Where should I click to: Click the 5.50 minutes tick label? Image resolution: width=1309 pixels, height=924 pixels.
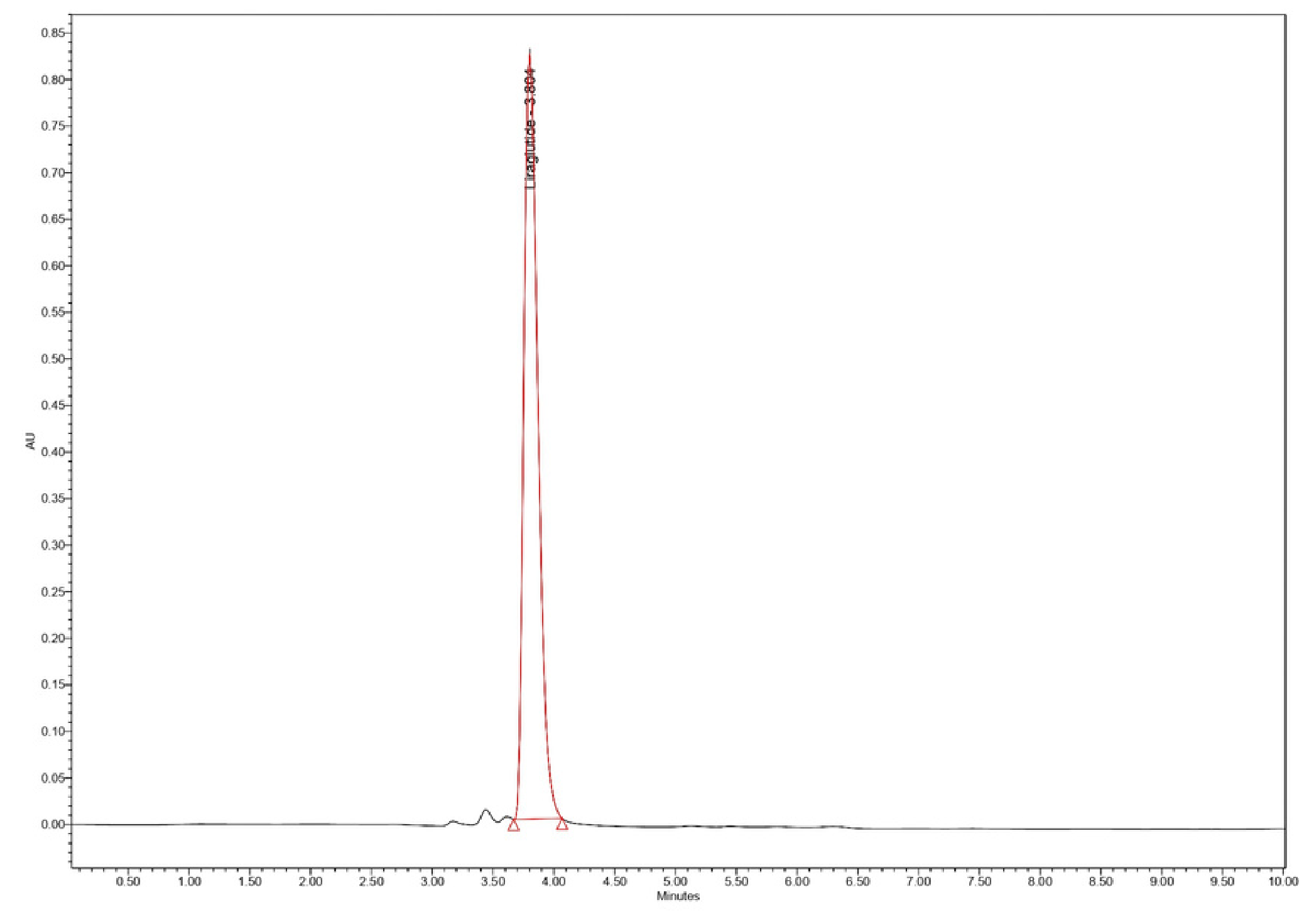click(736, 881)
